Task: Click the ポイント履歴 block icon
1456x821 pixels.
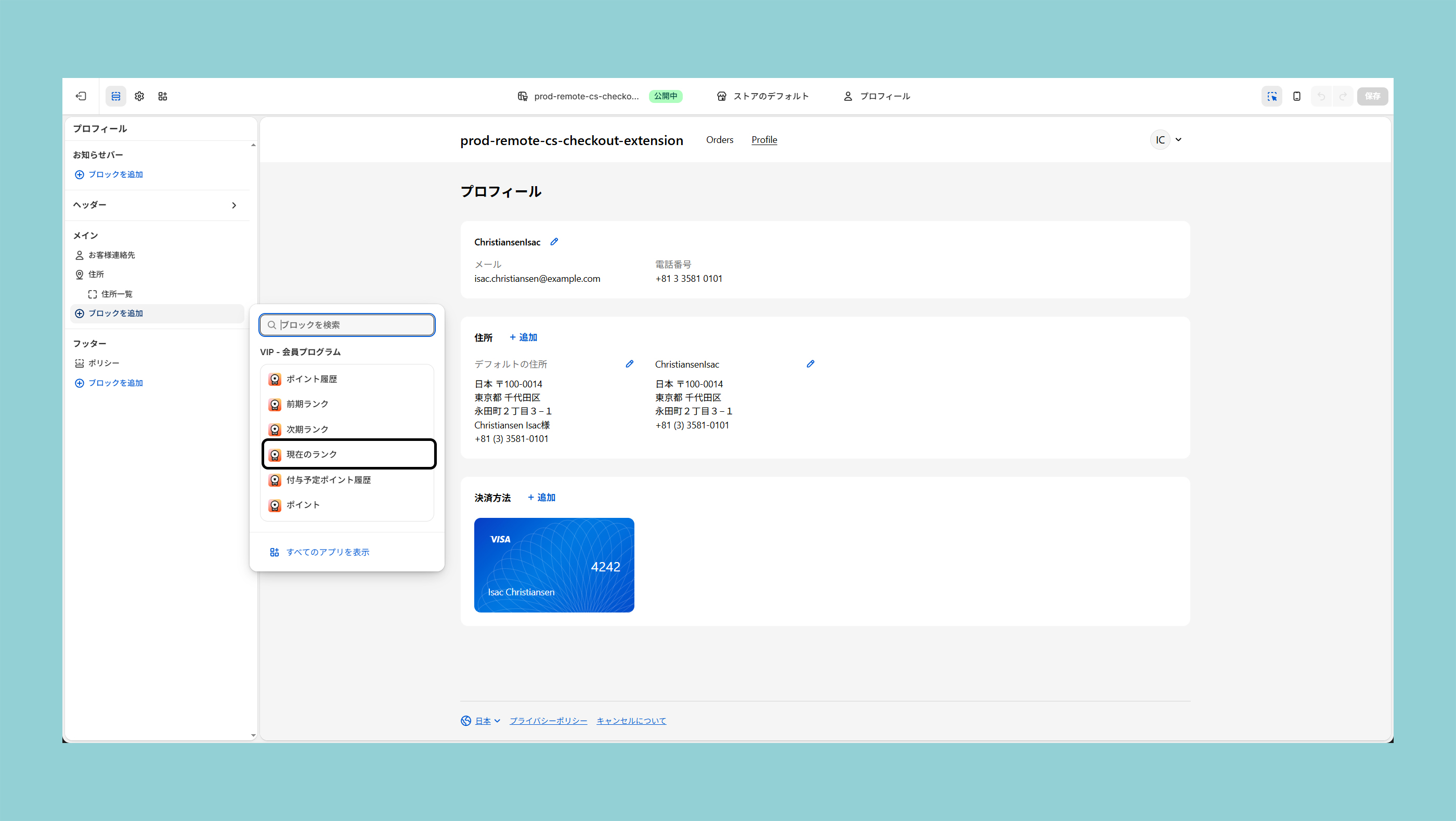Action: click(x=275, y=379)
